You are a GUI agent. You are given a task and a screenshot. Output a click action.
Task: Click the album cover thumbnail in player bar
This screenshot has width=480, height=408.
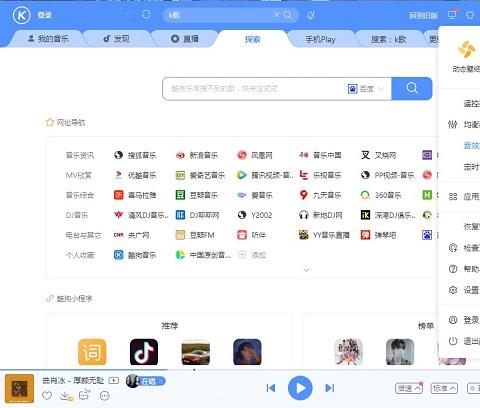click(19, 388)
